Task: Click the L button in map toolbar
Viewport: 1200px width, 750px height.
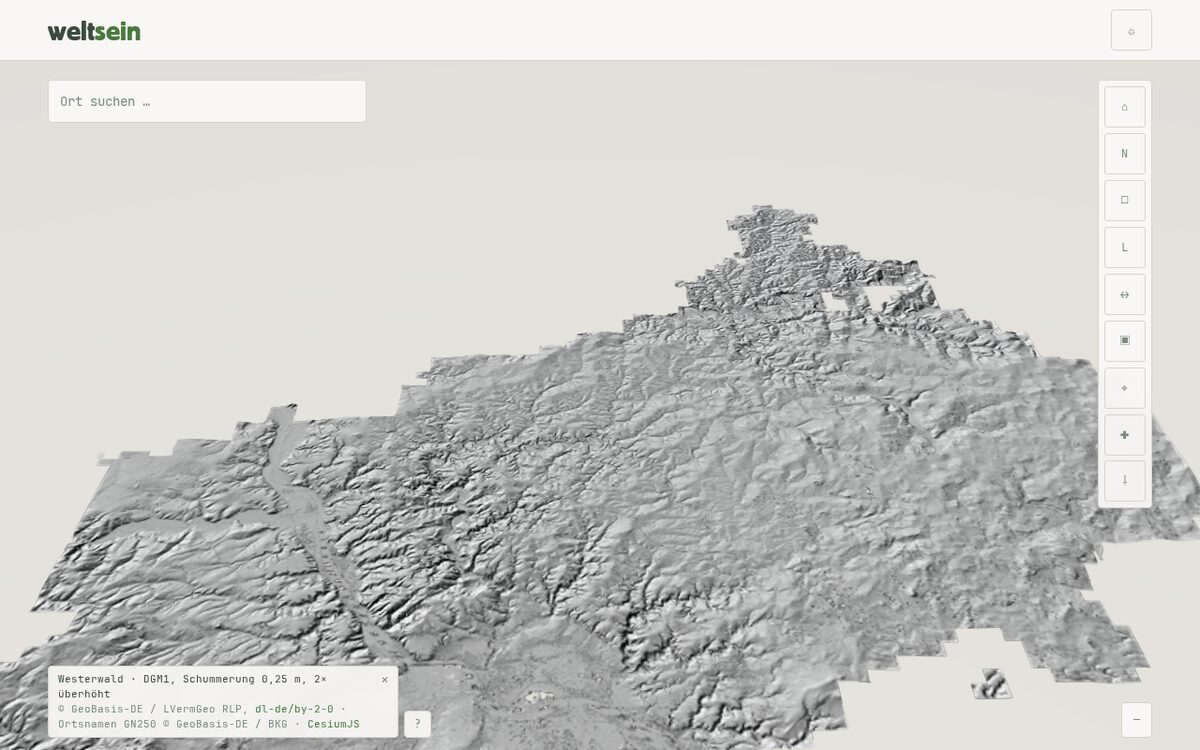Action: [1124, 247]
